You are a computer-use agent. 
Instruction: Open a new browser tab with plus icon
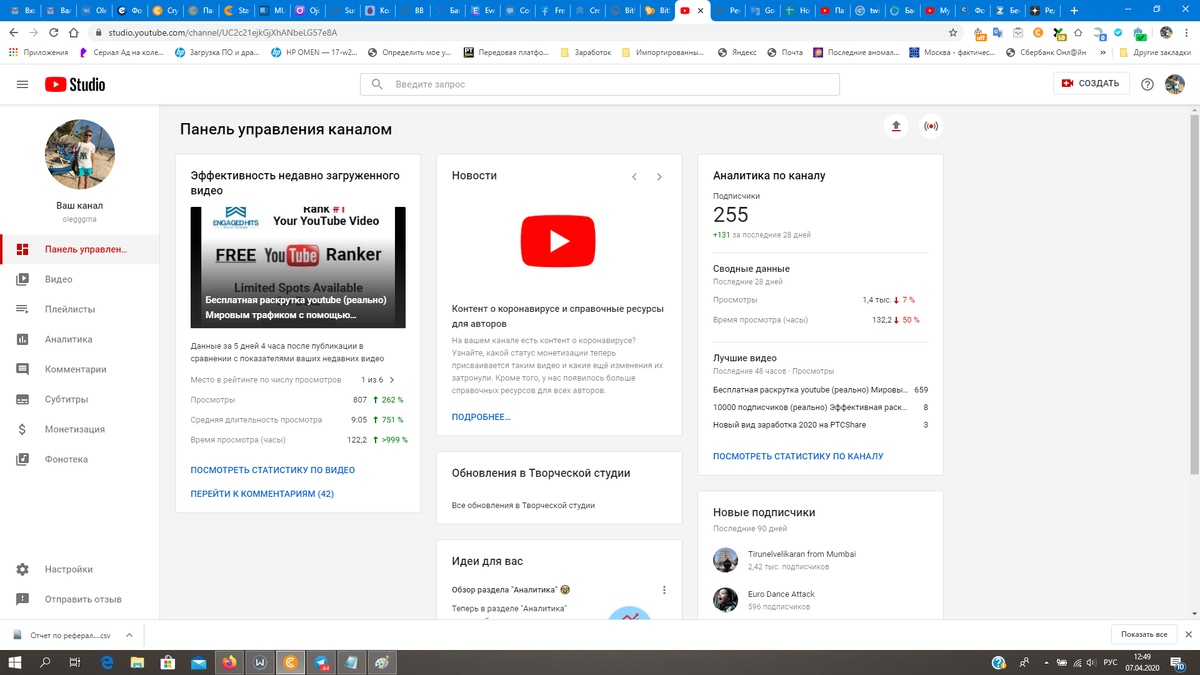(x=1075, y=11)
